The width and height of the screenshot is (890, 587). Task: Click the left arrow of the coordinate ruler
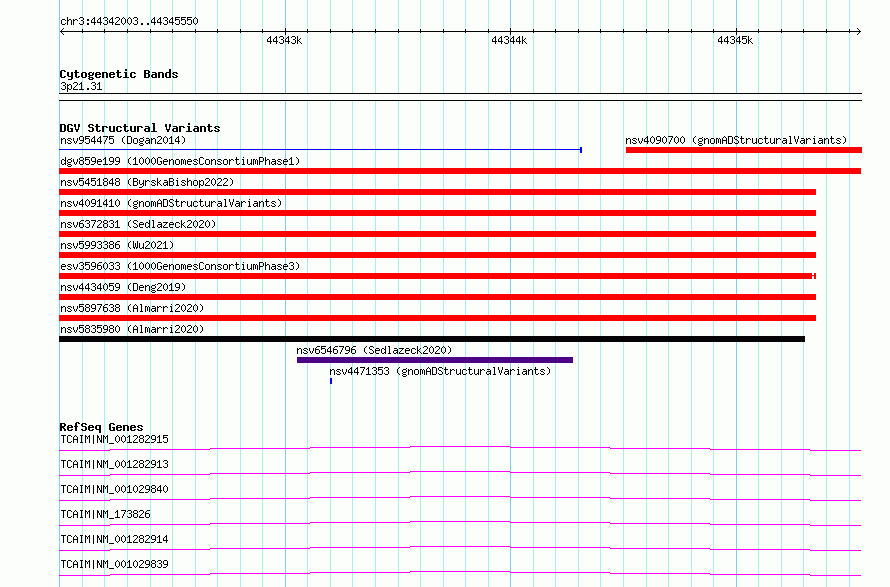pos(62,31)
